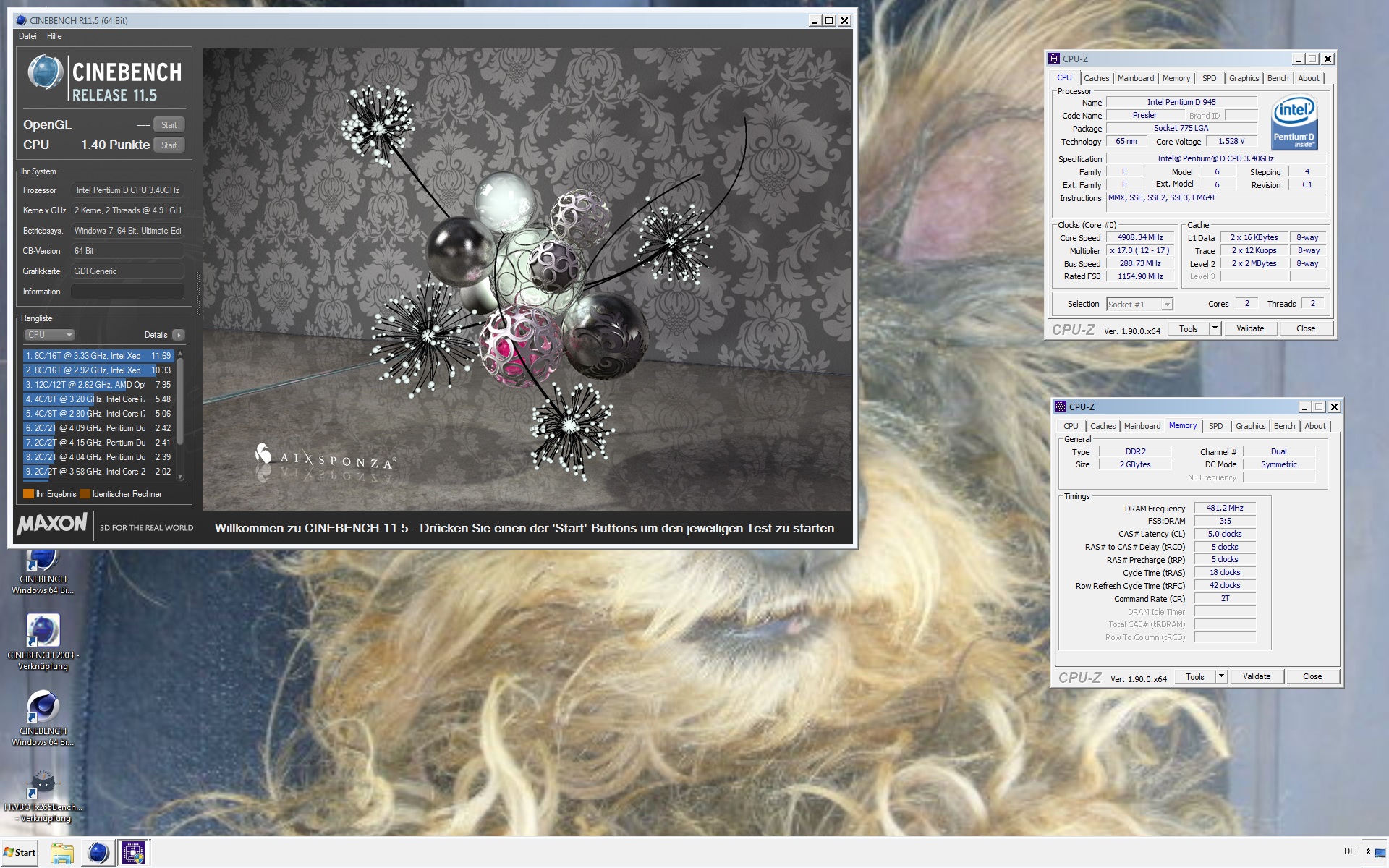Switch to Bench tab in lower CPU-Z window
1389x868 pixels.
click(x=1285, y=426)
